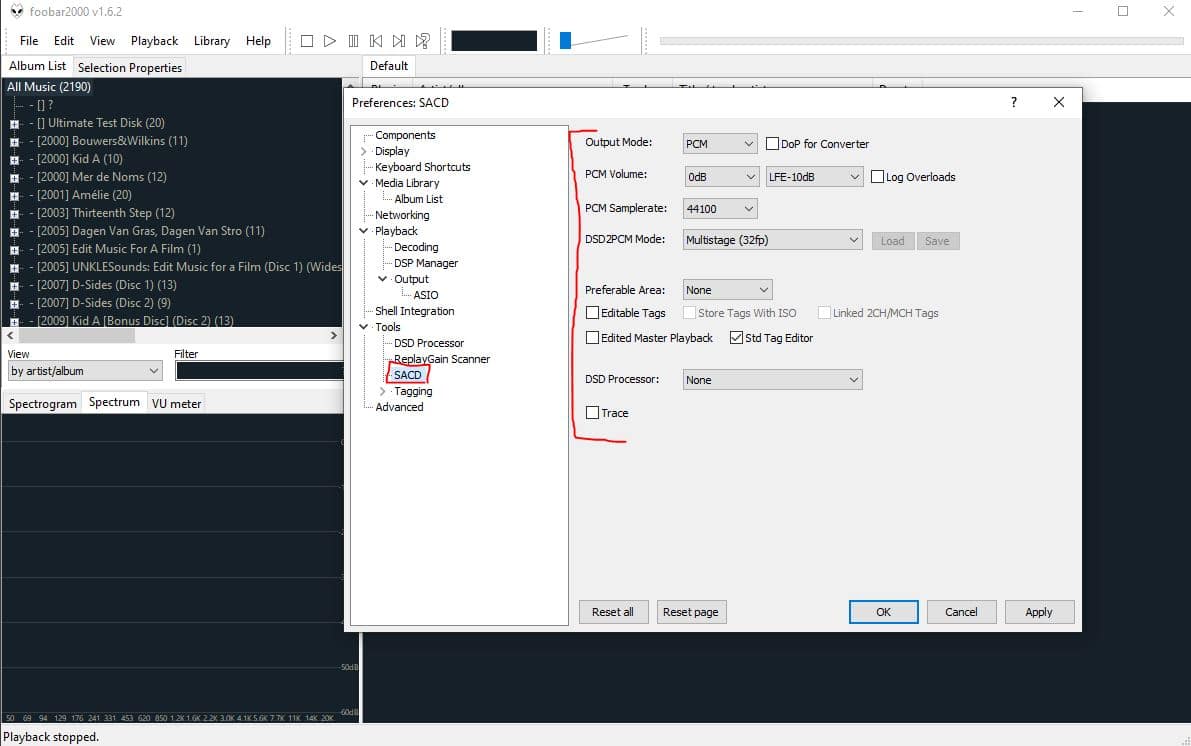Open the DSD2PCM Mode dropdown

tap(772, 240)
